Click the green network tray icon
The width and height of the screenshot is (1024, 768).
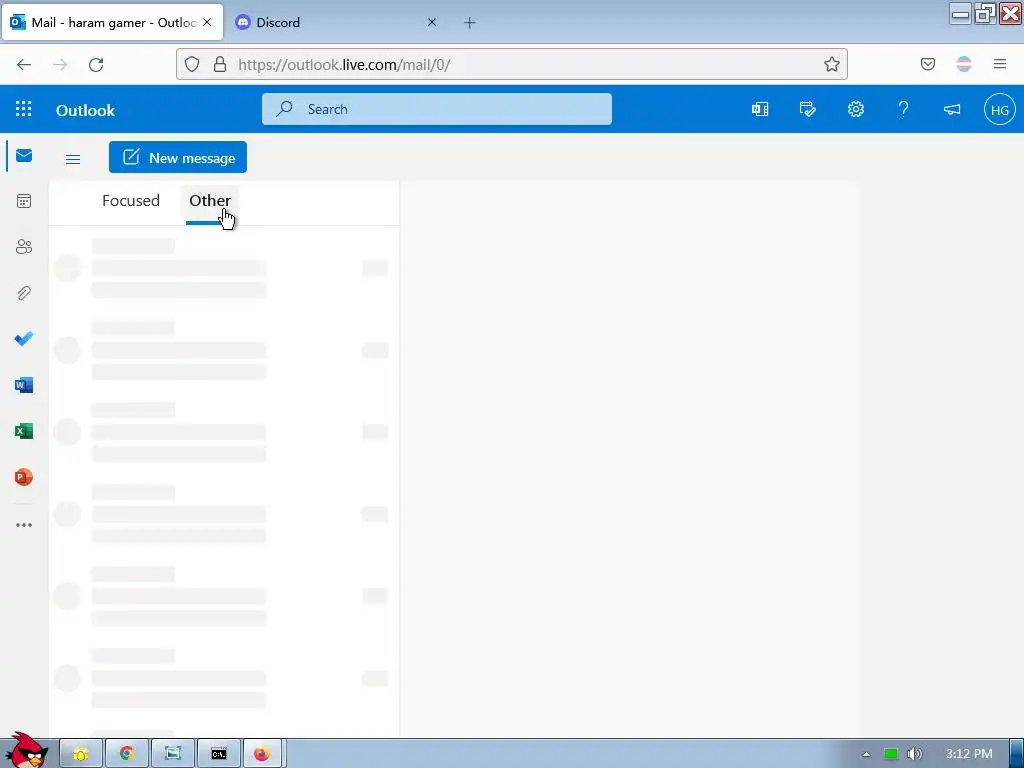(x=891, y=754)
